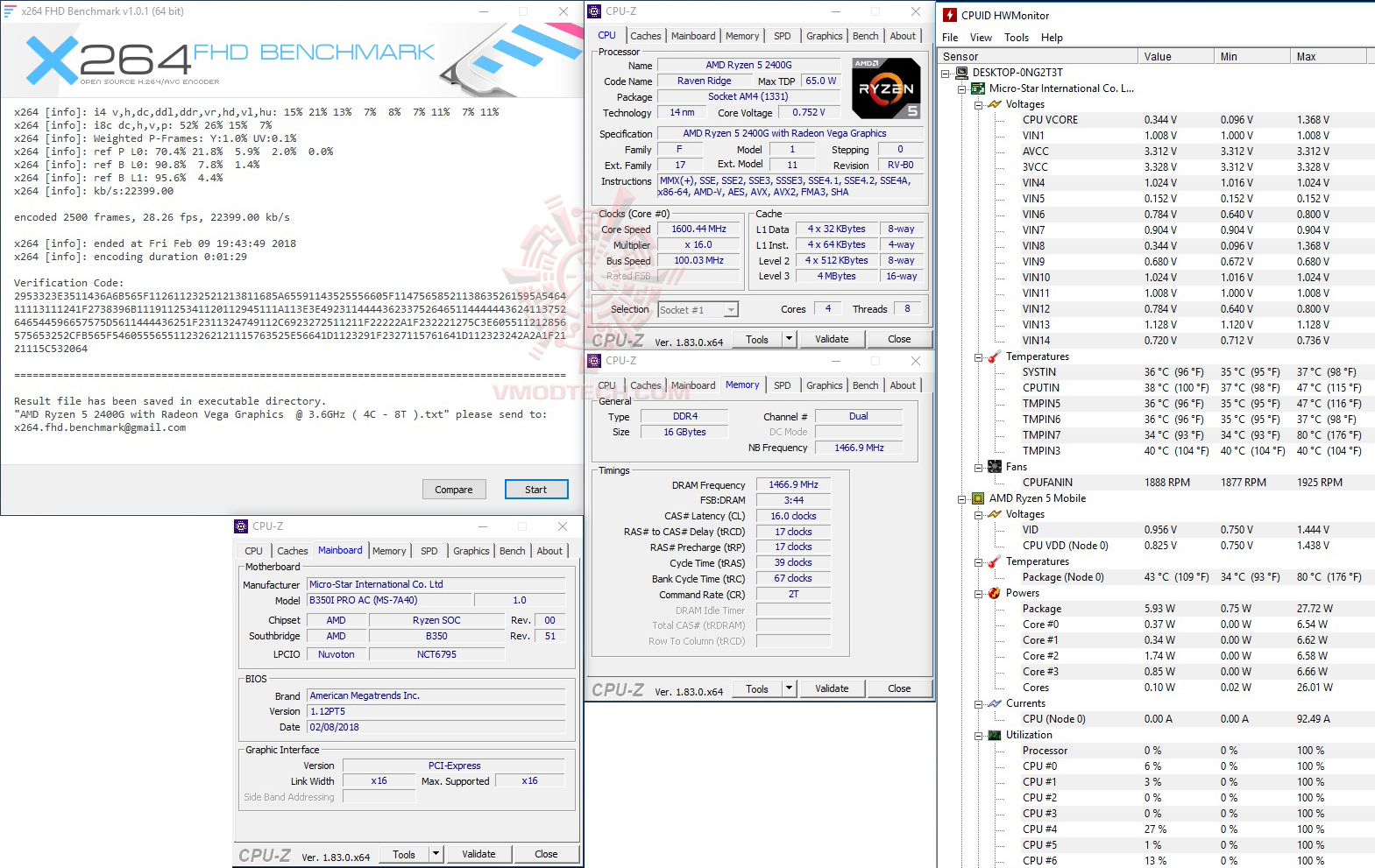Click the Min column header in HWMonitor
The image size is (1375, 868).
tap(1253, 56)
